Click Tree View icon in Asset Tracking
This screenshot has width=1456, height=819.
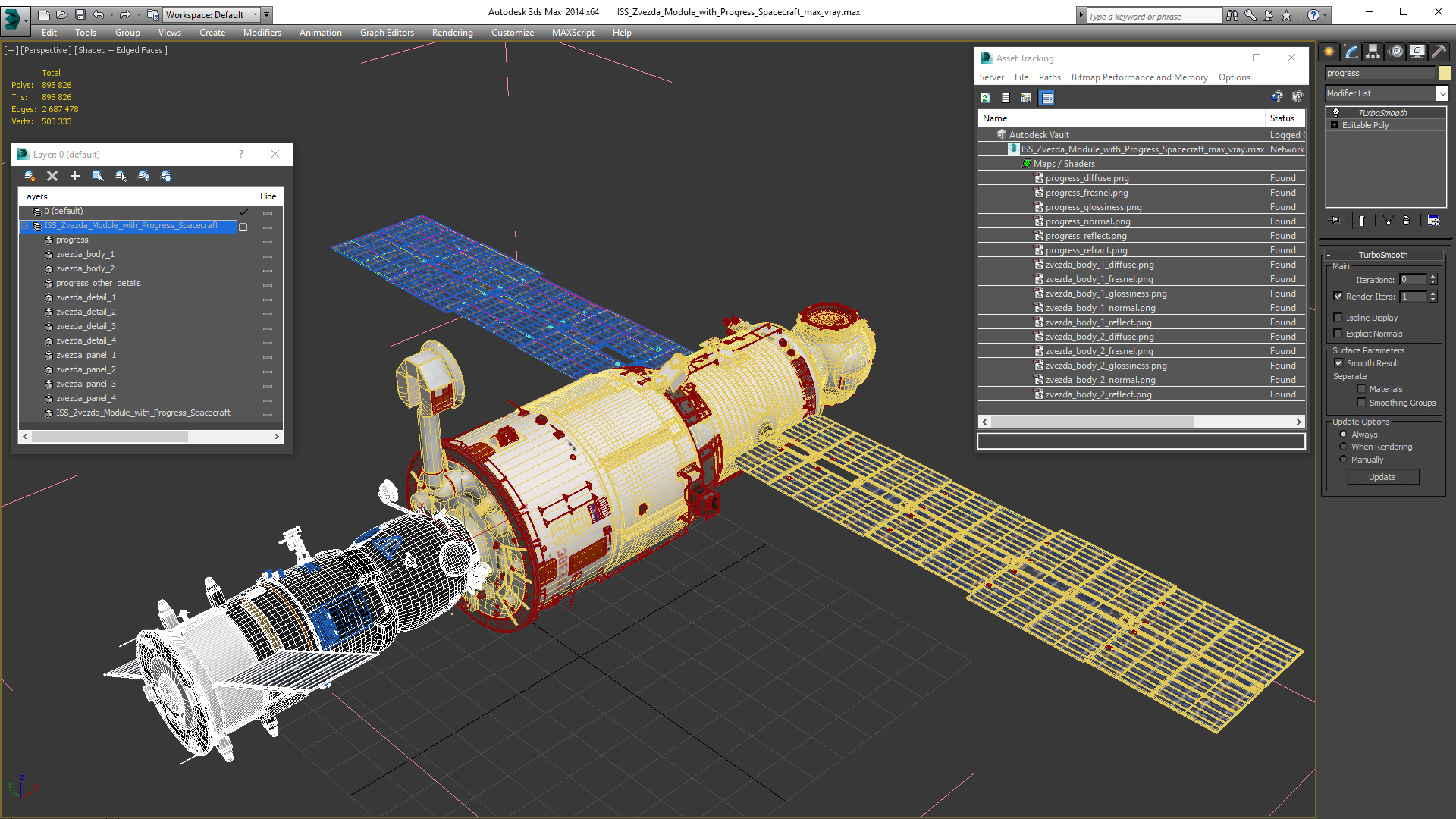pos(1026,98)
